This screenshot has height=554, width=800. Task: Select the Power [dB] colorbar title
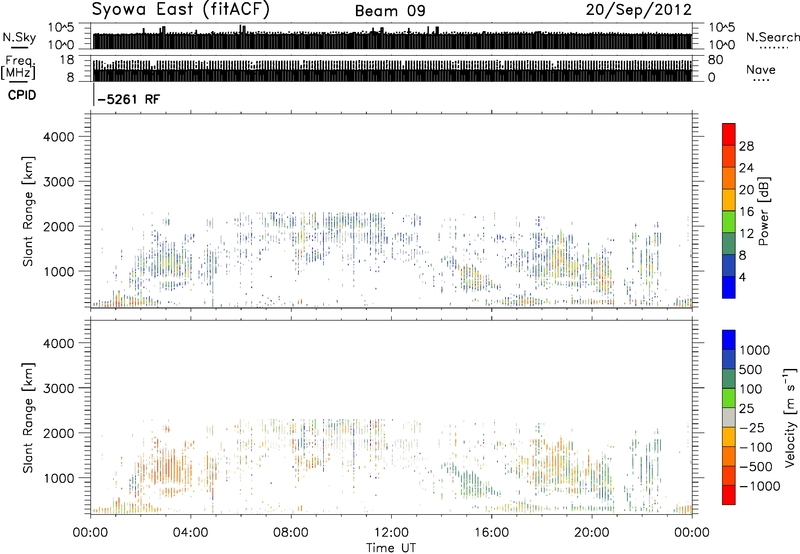[763, 211]
